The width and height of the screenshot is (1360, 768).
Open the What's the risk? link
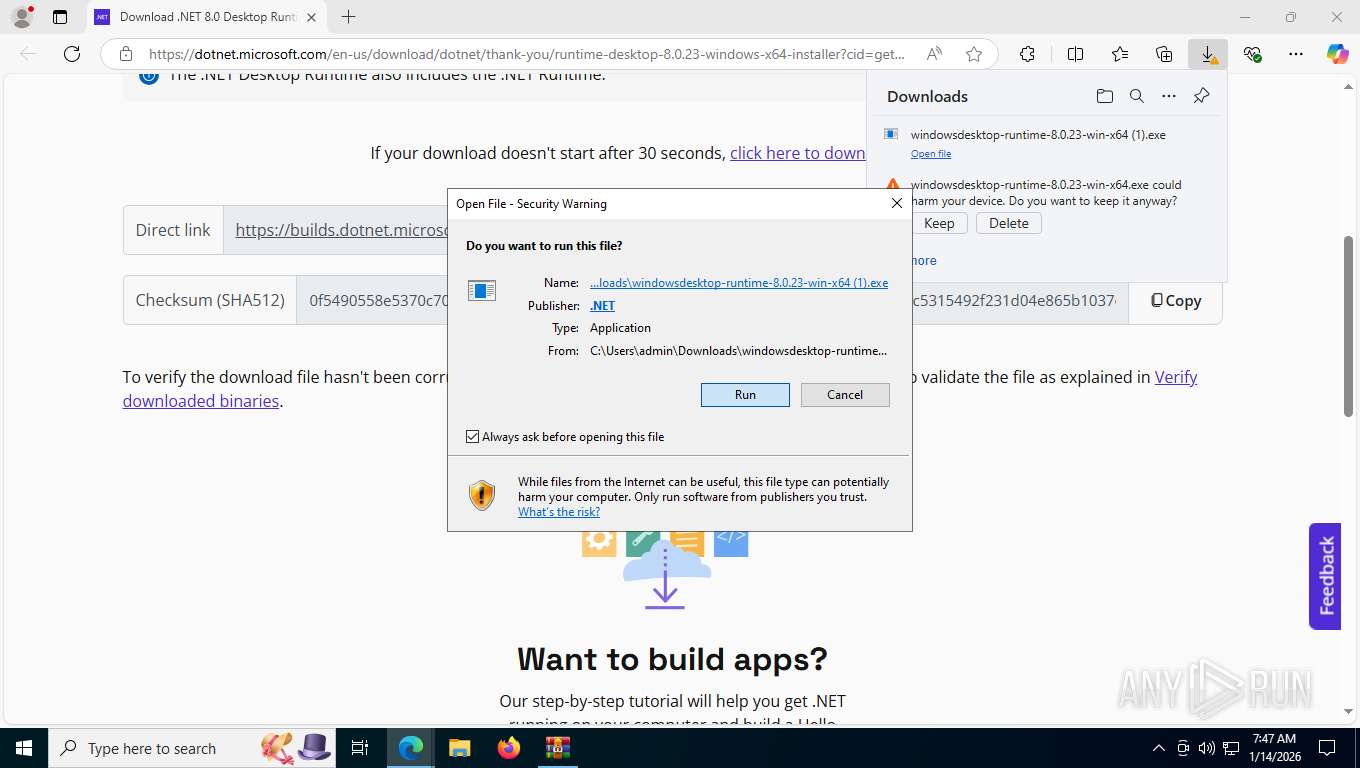[559, 512]
